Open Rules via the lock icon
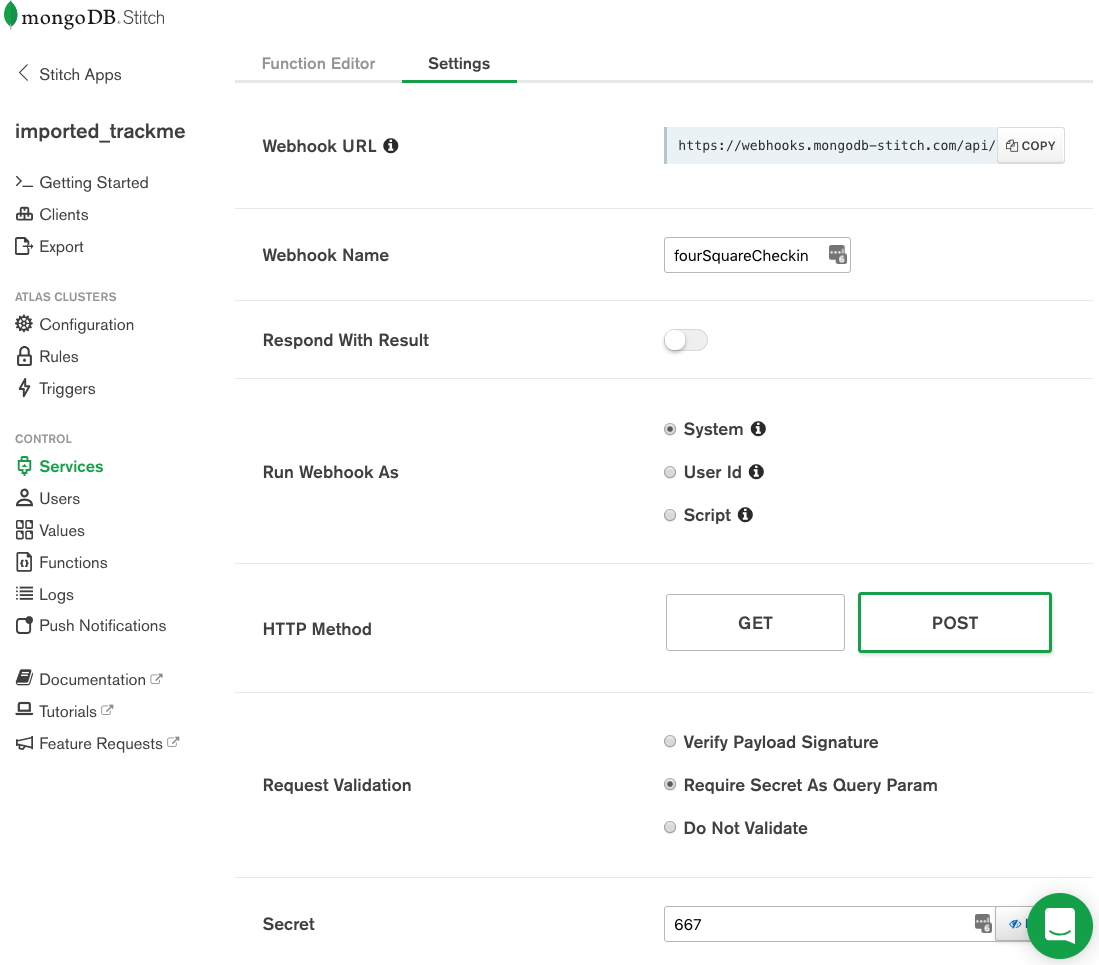This screenshot has height=965, width=1099. [x=60, y=356]
